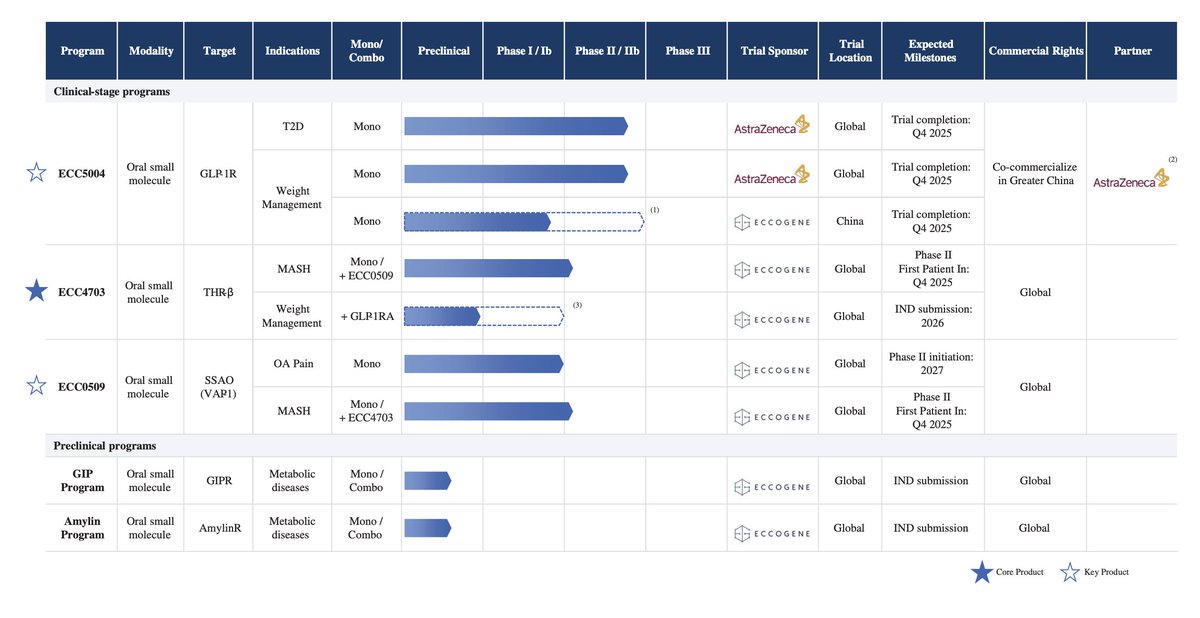Click the 'Core Product' legend label
1200x618 pixels.
coord(1019,573)
